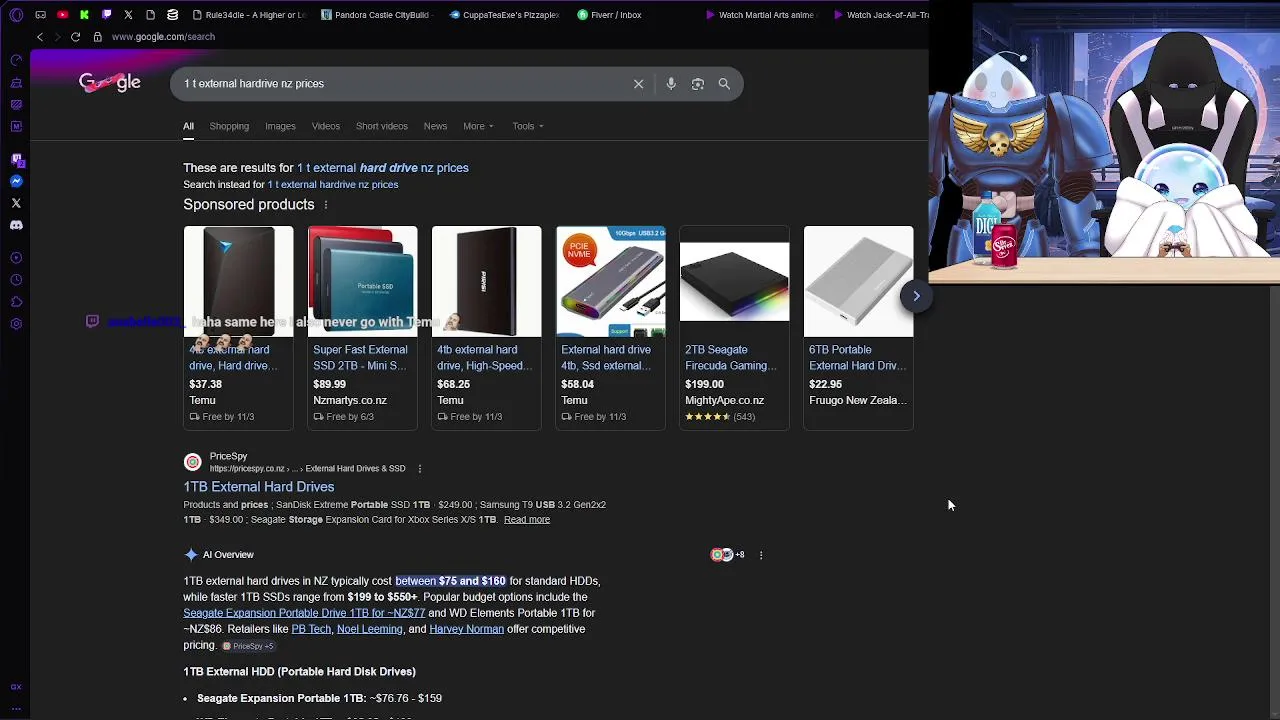The height and width of the screenshot is (720, 1280).
Task: Select the Short videos filter
Action: pos(382,126)
